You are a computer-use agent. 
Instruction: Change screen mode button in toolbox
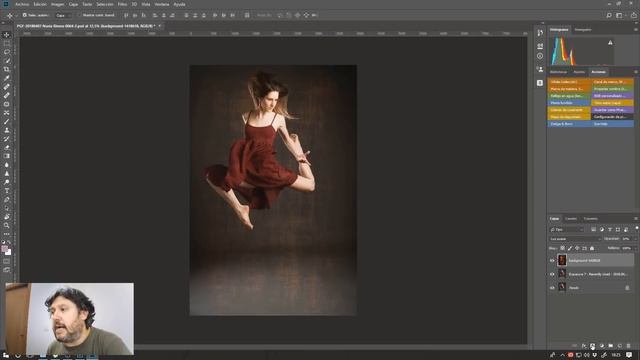[7, 270]
